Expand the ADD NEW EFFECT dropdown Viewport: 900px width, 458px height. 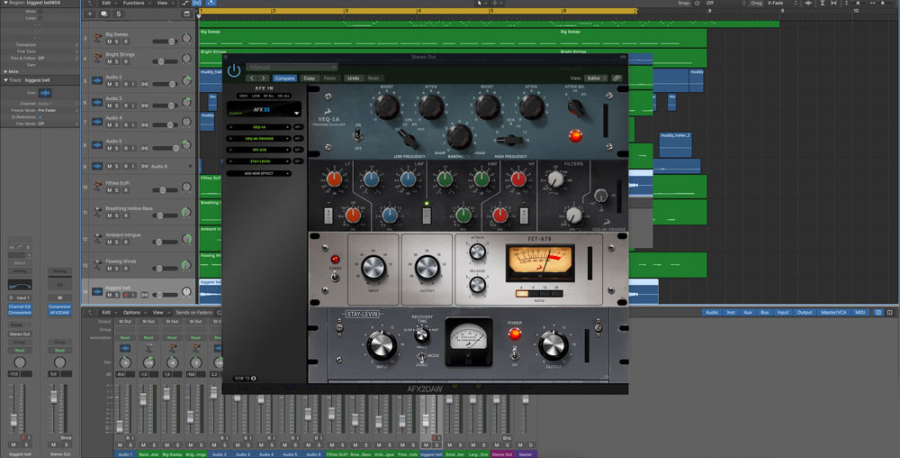259,173
